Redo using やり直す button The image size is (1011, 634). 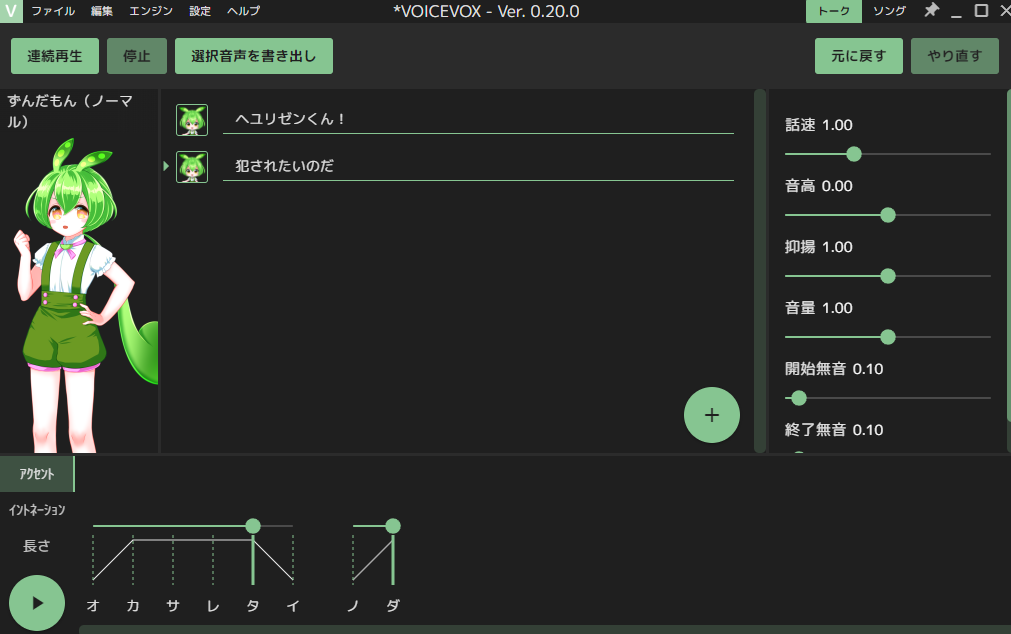[x=955, y=56]
